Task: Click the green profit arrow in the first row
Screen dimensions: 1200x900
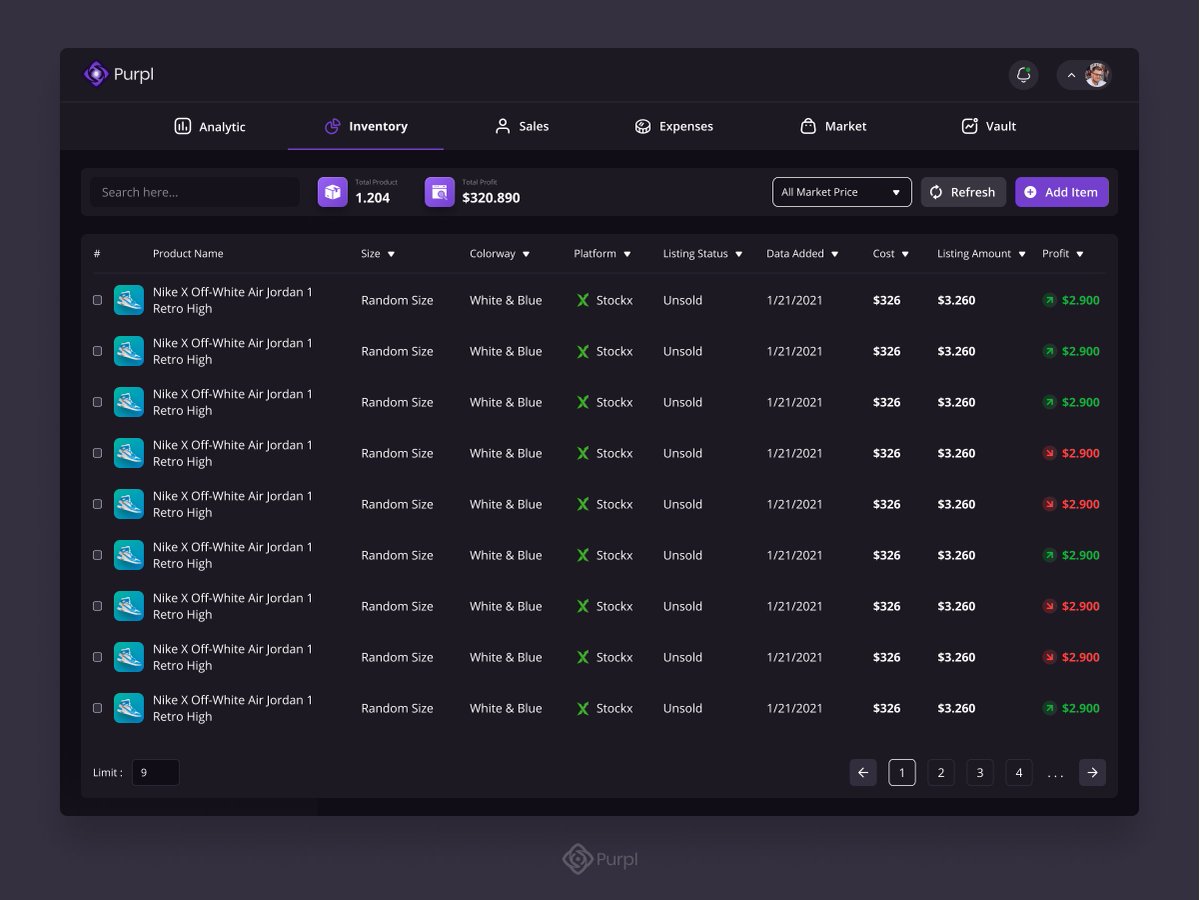Action: (1049, 300)
